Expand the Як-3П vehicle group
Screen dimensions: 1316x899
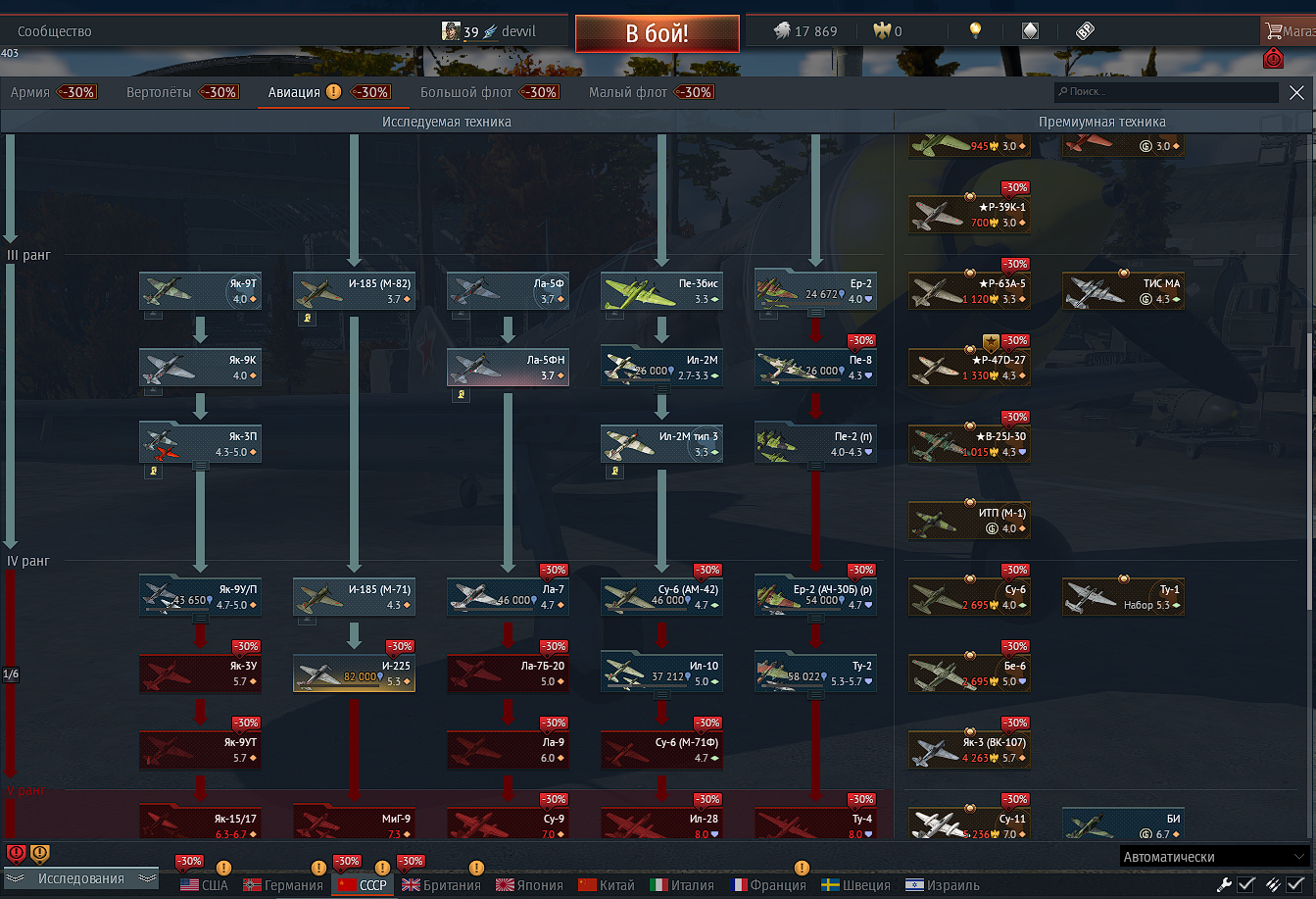(201, 467)
